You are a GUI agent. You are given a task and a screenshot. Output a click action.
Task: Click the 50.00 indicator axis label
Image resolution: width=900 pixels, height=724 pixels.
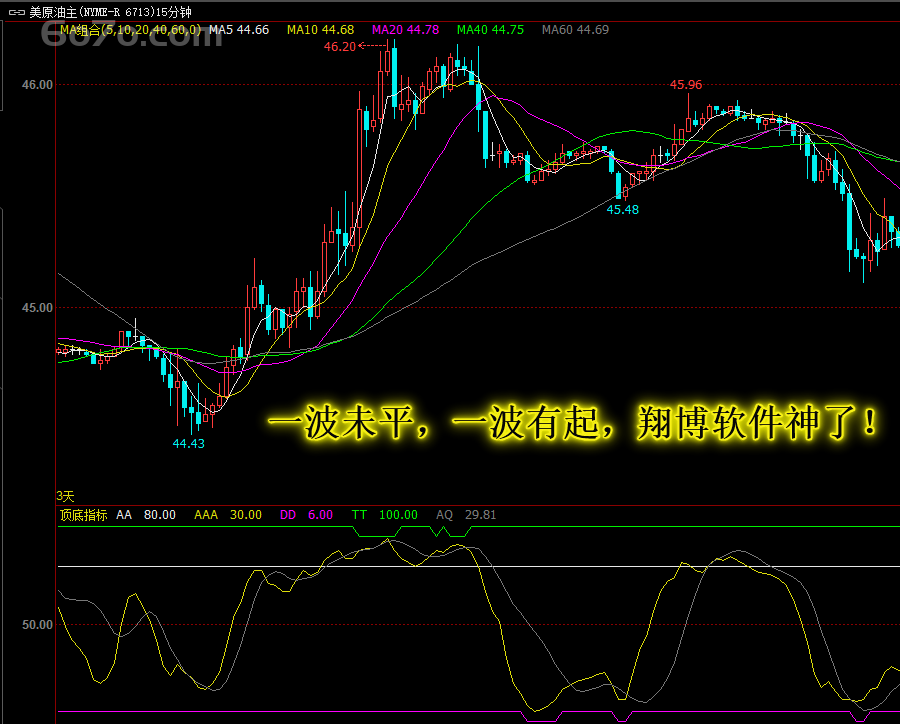(37, 625)
